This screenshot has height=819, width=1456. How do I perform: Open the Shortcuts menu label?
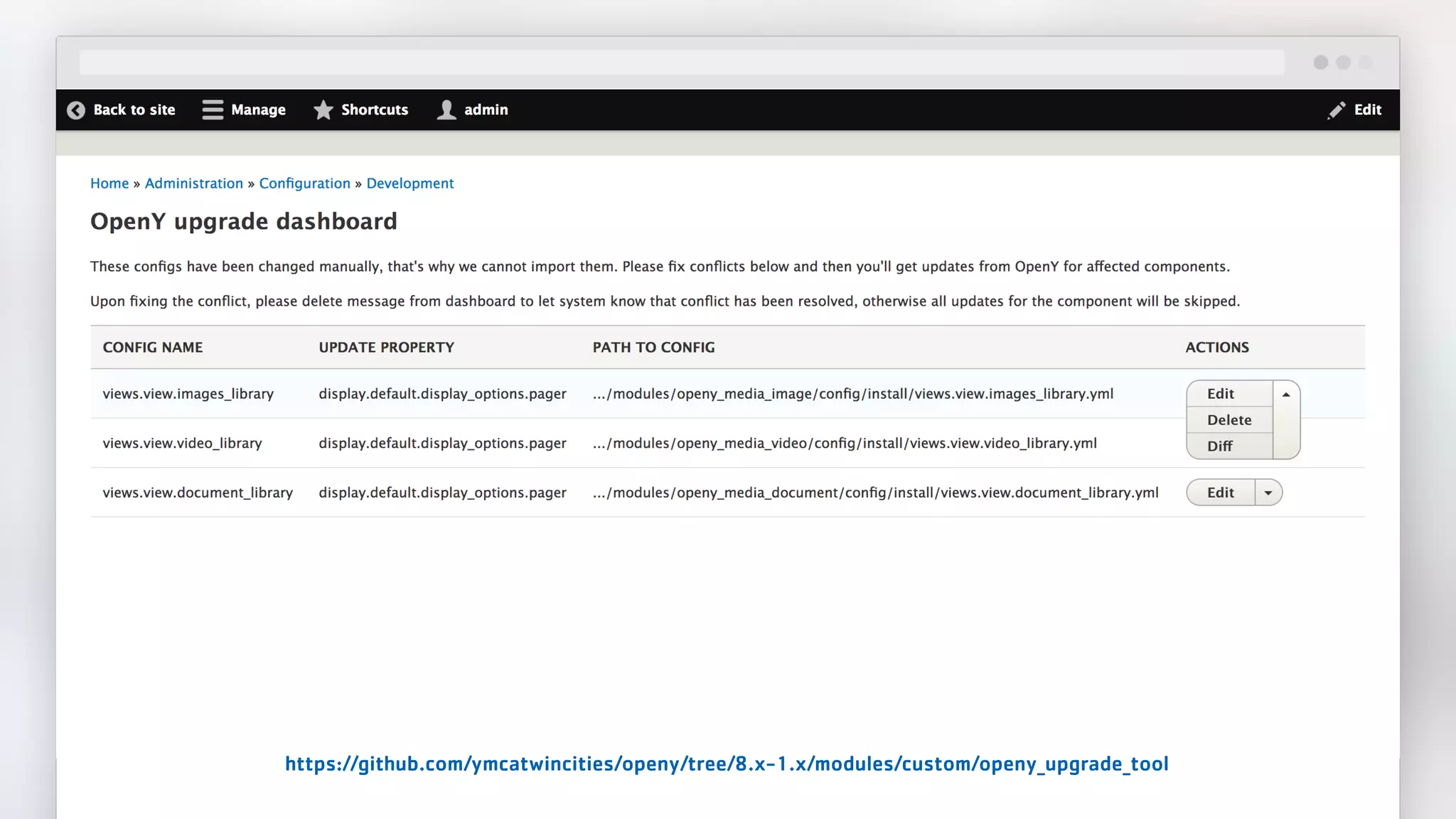(375, 109)
